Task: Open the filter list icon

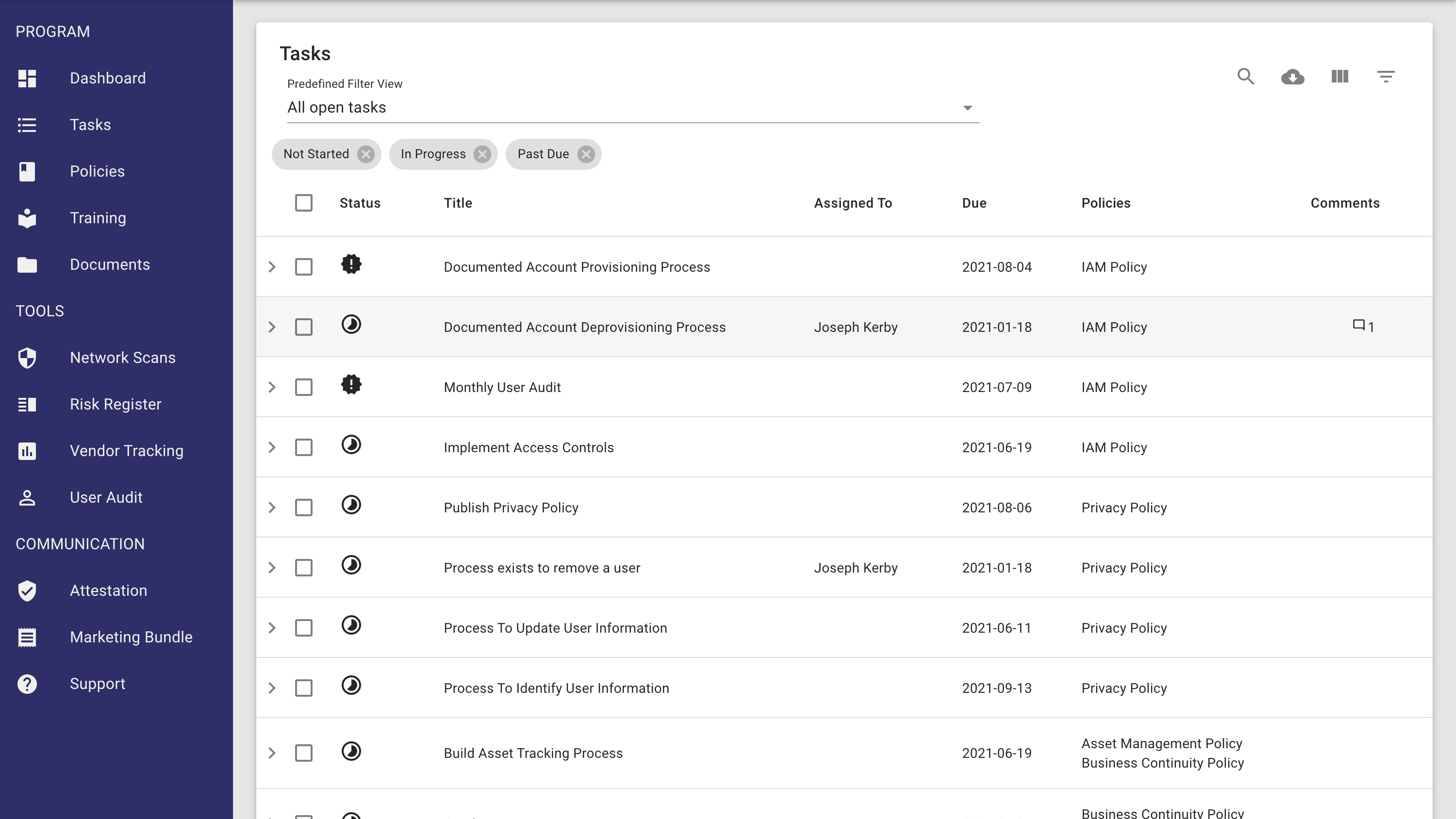Action: [1386, 76]
